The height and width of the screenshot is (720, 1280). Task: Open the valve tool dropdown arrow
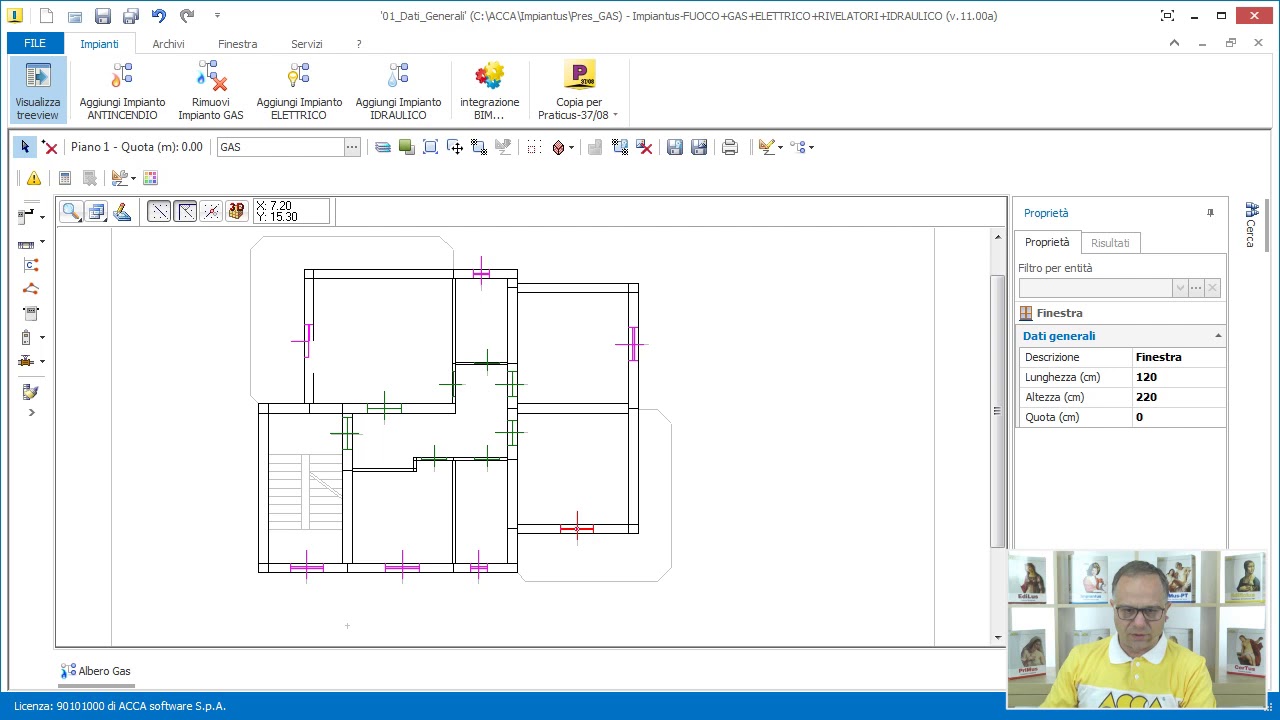coord(42,361)
